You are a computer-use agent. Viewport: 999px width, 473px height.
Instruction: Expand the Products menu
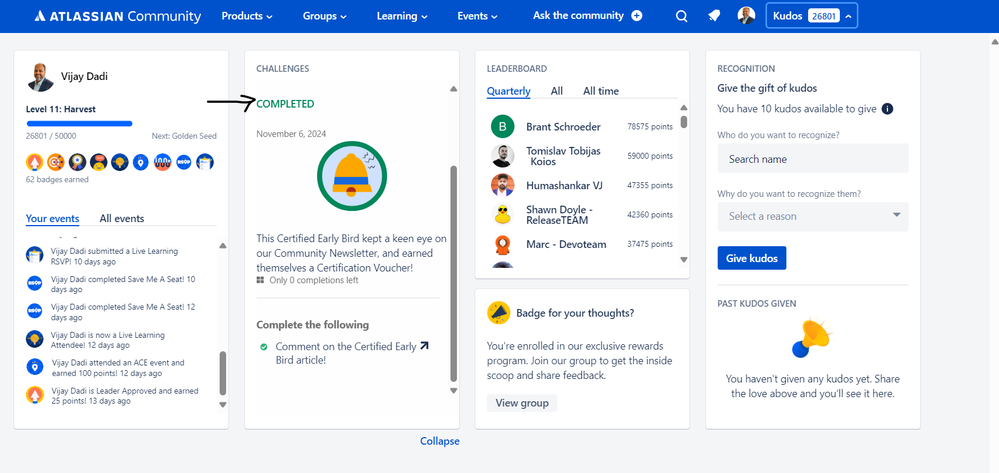(x=247, y=16)
